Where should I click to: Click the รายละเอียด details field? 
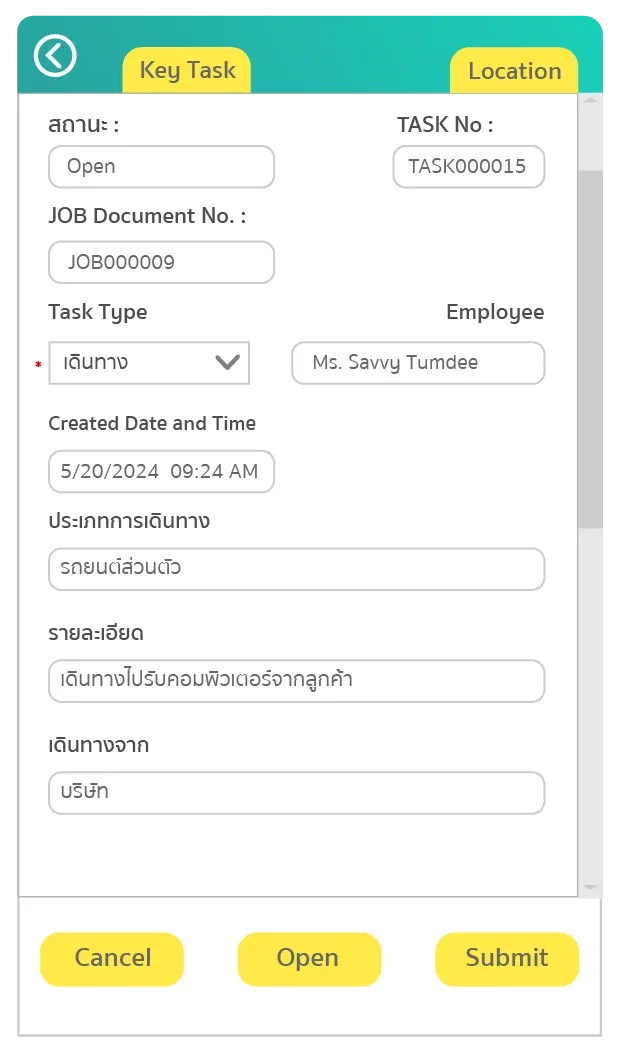[x=296, y=680]
